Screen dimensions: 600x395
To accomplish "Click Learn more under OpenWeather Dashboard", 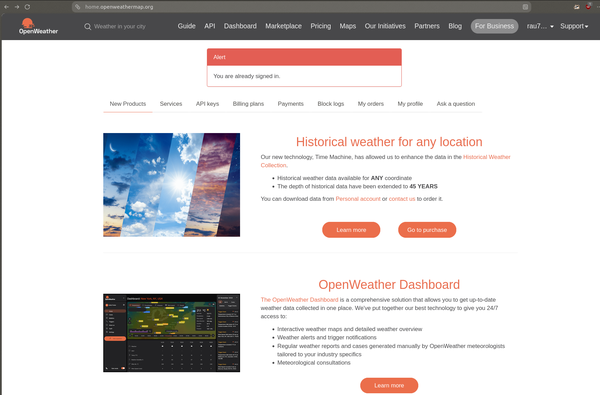I will point(389,385).
